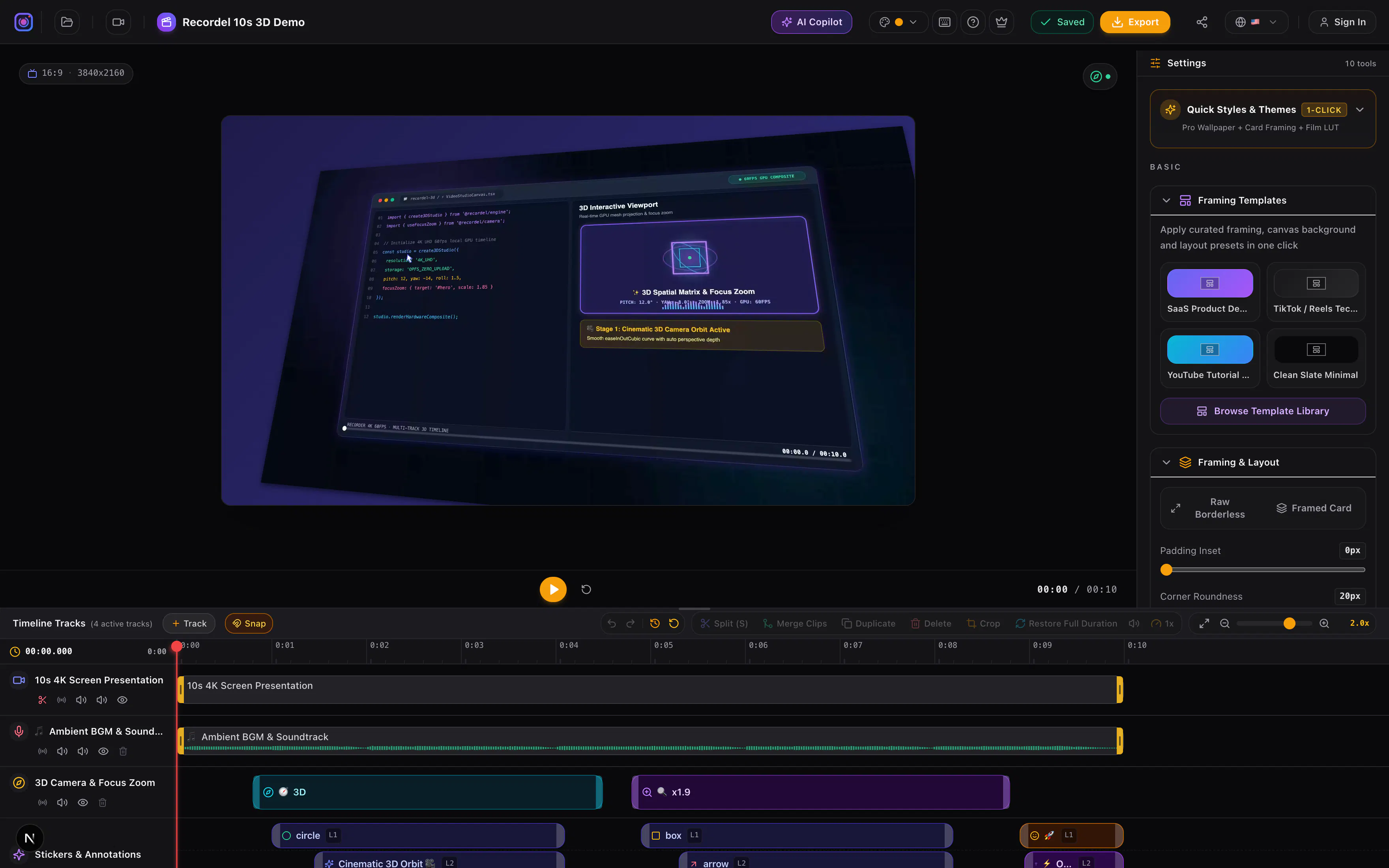1389x868 pixels.
Task: Click the crown premium icon
Action: [1002, 22]
